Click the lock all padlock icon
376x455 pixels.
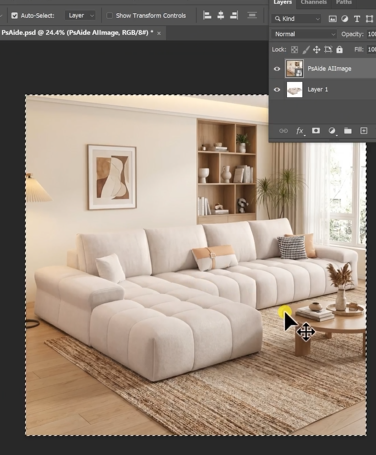pos(339,50)
